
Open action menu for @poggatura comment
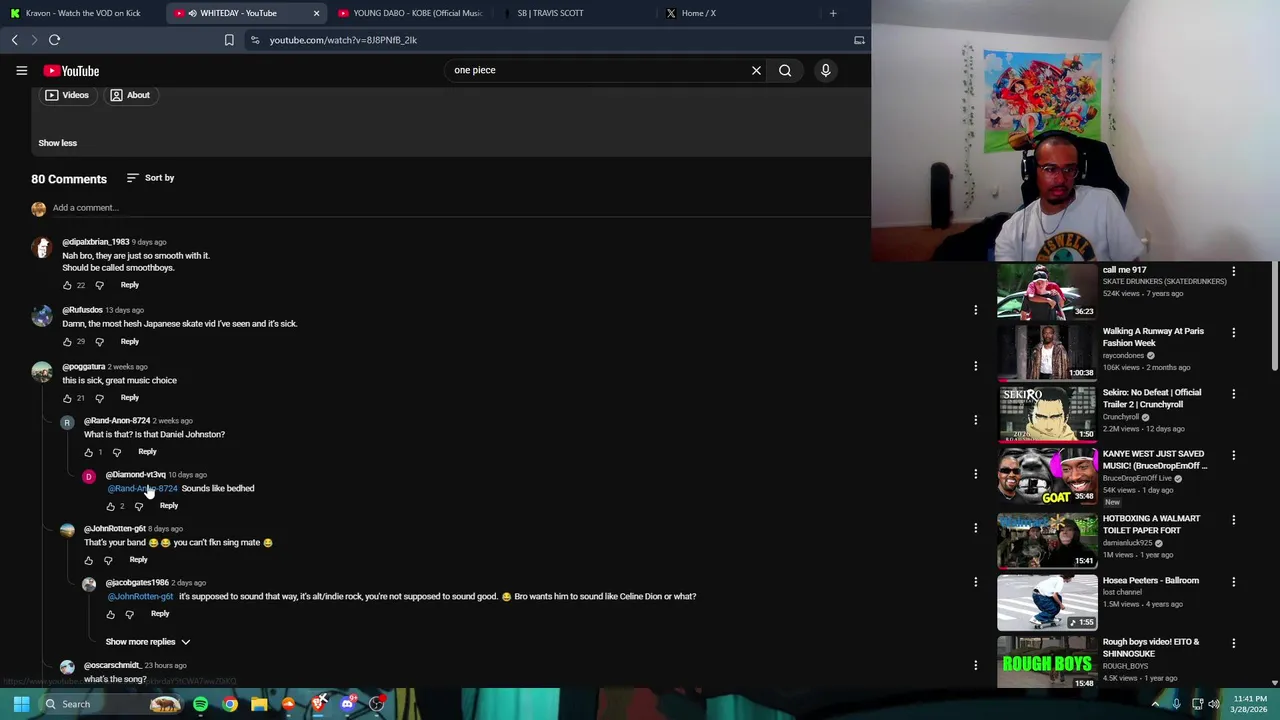(x=975, y=366)
